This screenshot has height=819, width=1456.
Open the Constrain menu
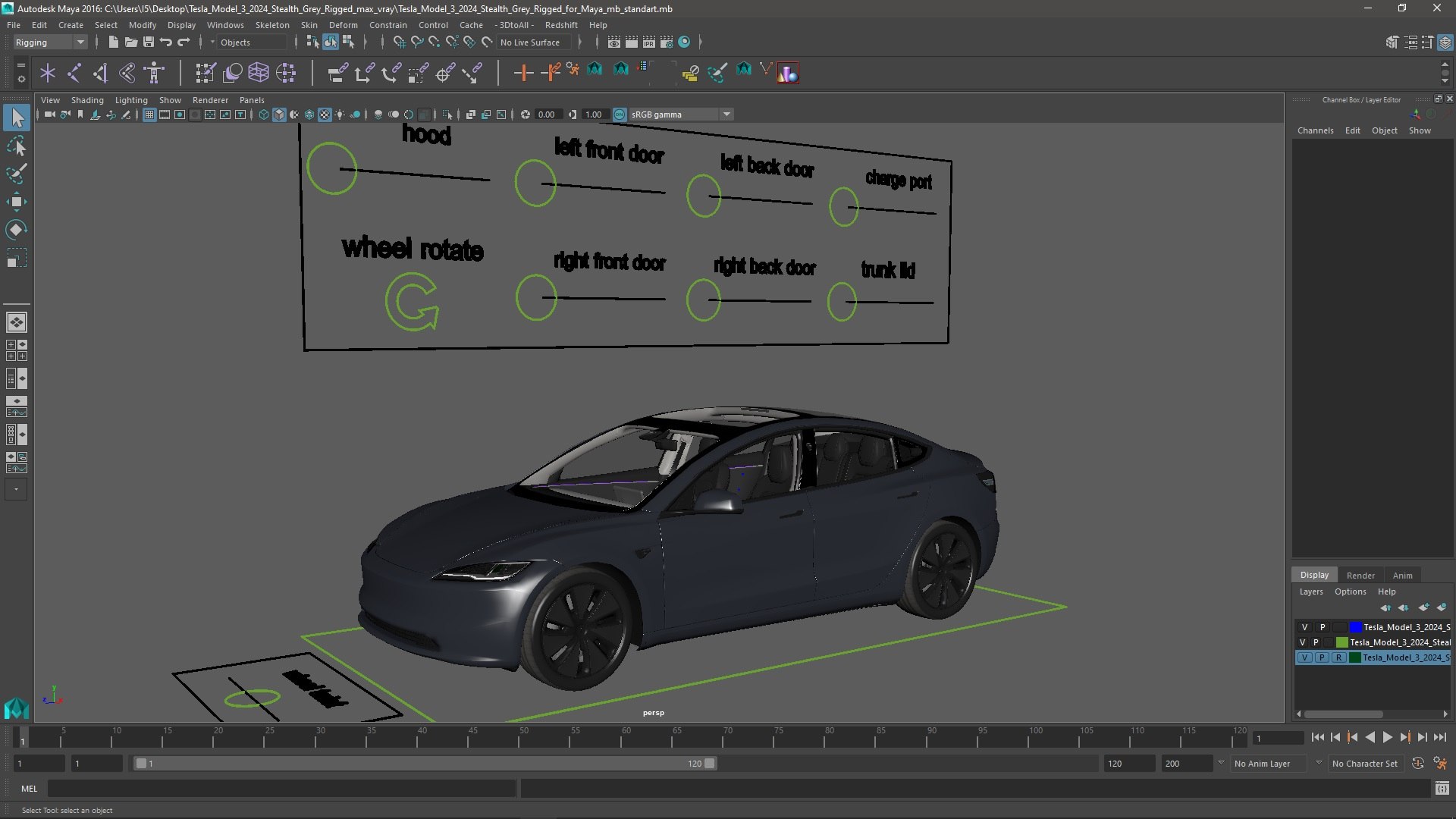click(388, 25)
